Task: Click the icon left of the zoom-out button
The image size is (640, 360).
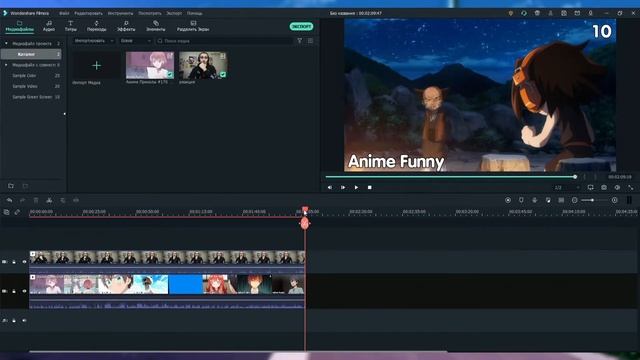Action: [x=561, y=200]
